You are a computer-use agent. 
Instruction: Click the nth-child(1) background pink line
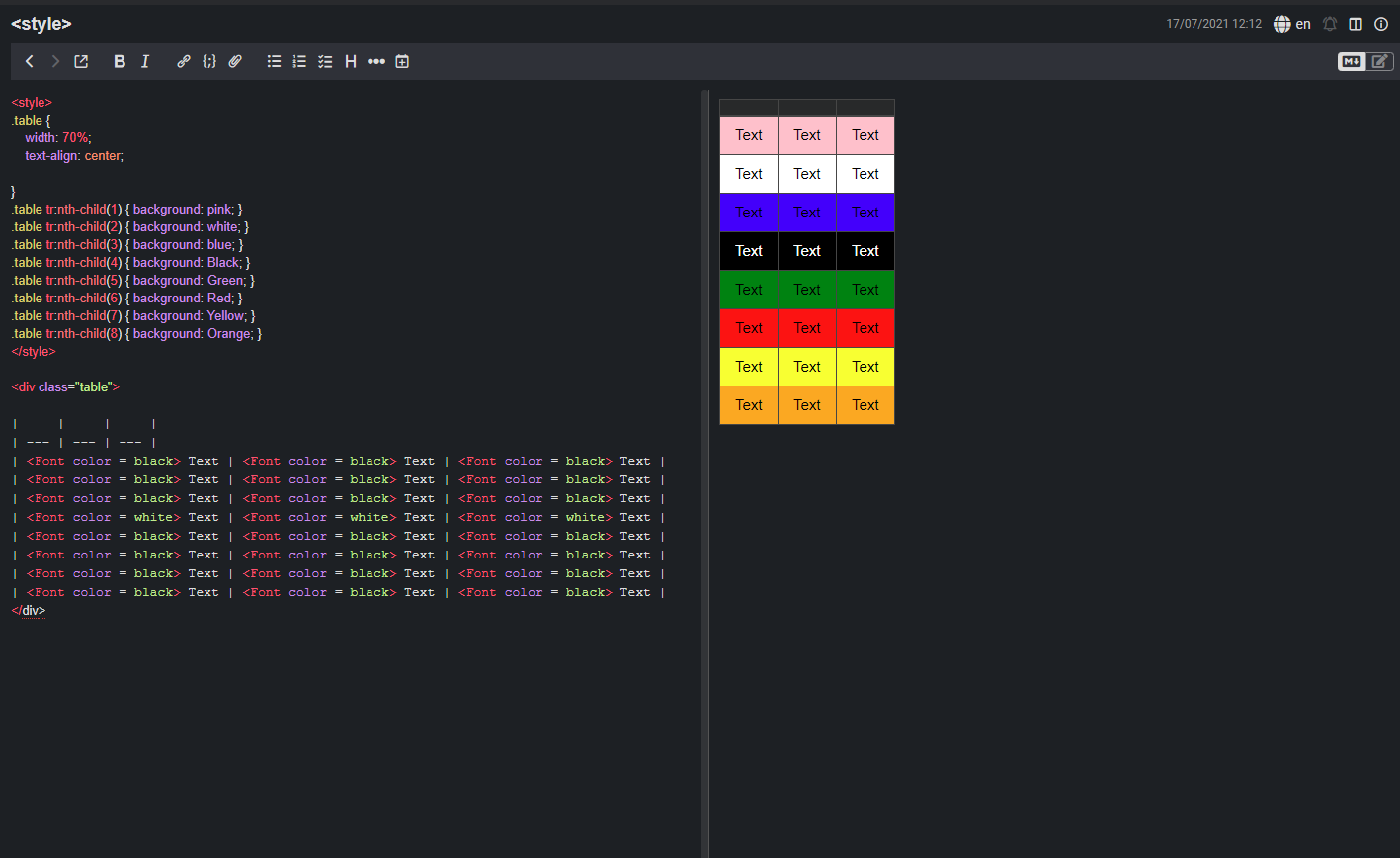(x=126, y=209)
